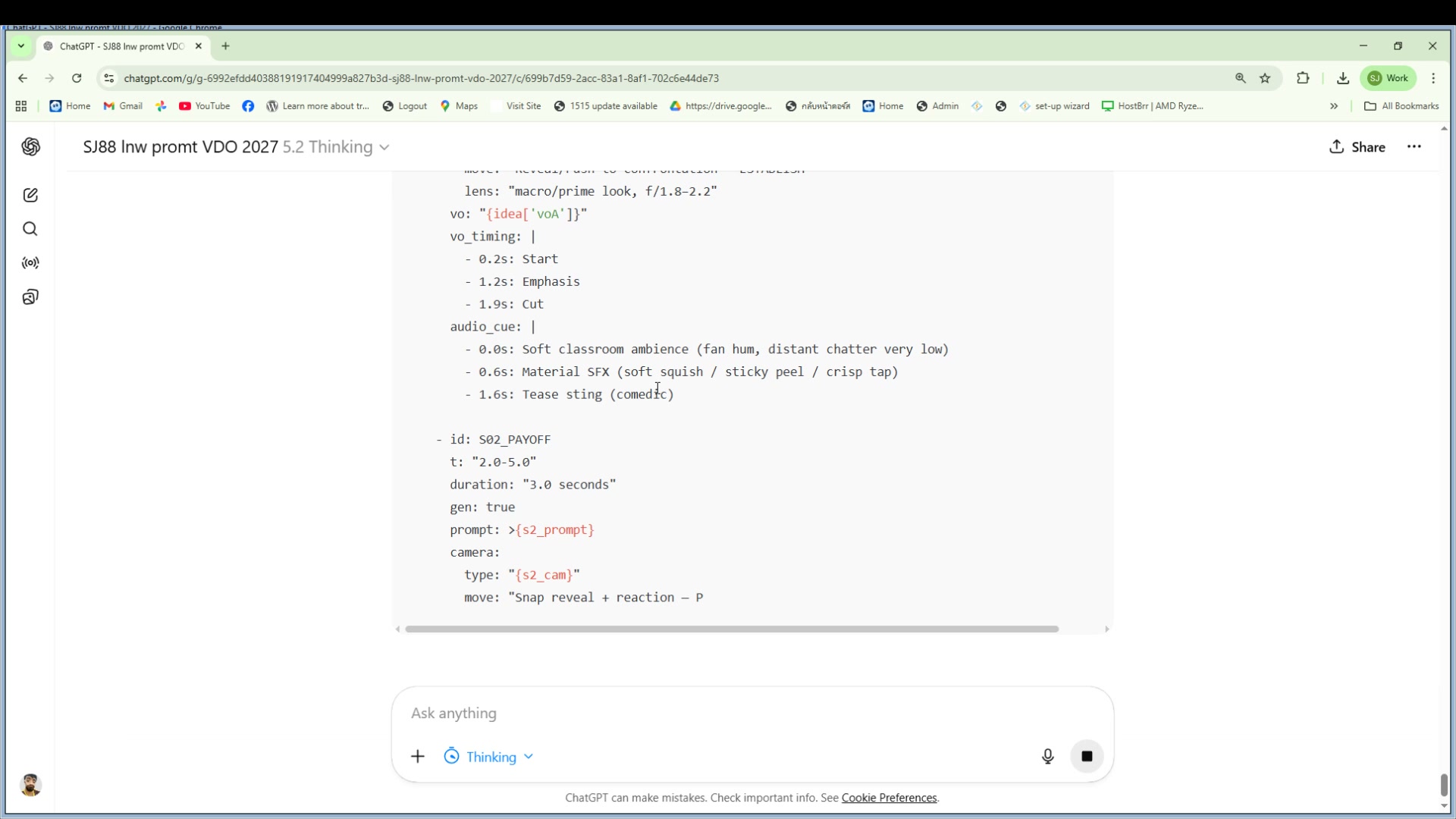Expand the hidden bookmarks overflow chevron
The height and width of the screenshot is (819, 1456).
[1334, 106]
